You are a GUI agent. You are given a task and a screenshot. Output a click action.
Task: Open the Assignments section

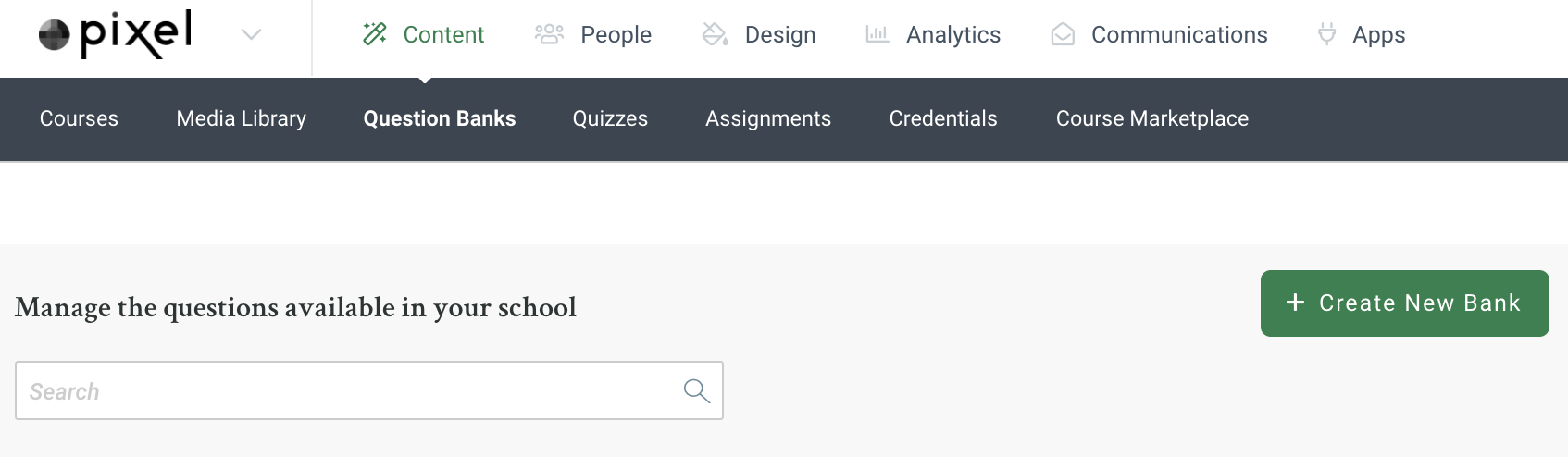pos(768,118)
